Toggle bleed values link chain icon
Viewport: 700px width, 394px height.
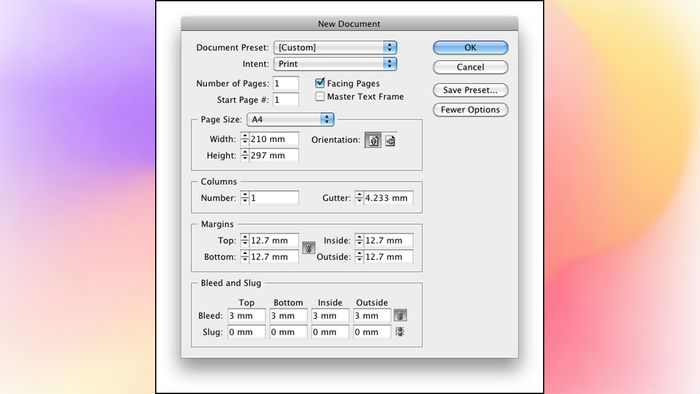click(400, 315)
